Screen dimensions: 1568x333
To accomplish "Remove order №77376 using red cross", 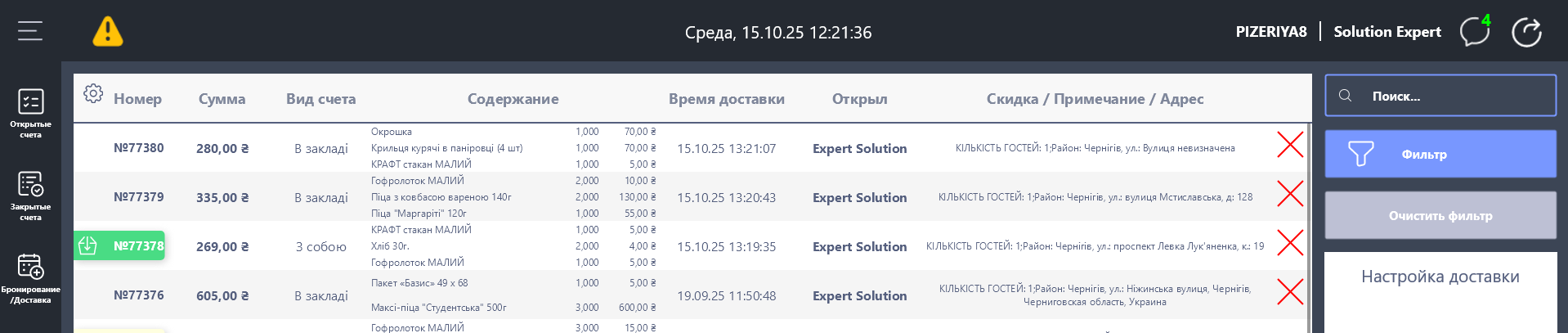I will [x=1290, y=292].
